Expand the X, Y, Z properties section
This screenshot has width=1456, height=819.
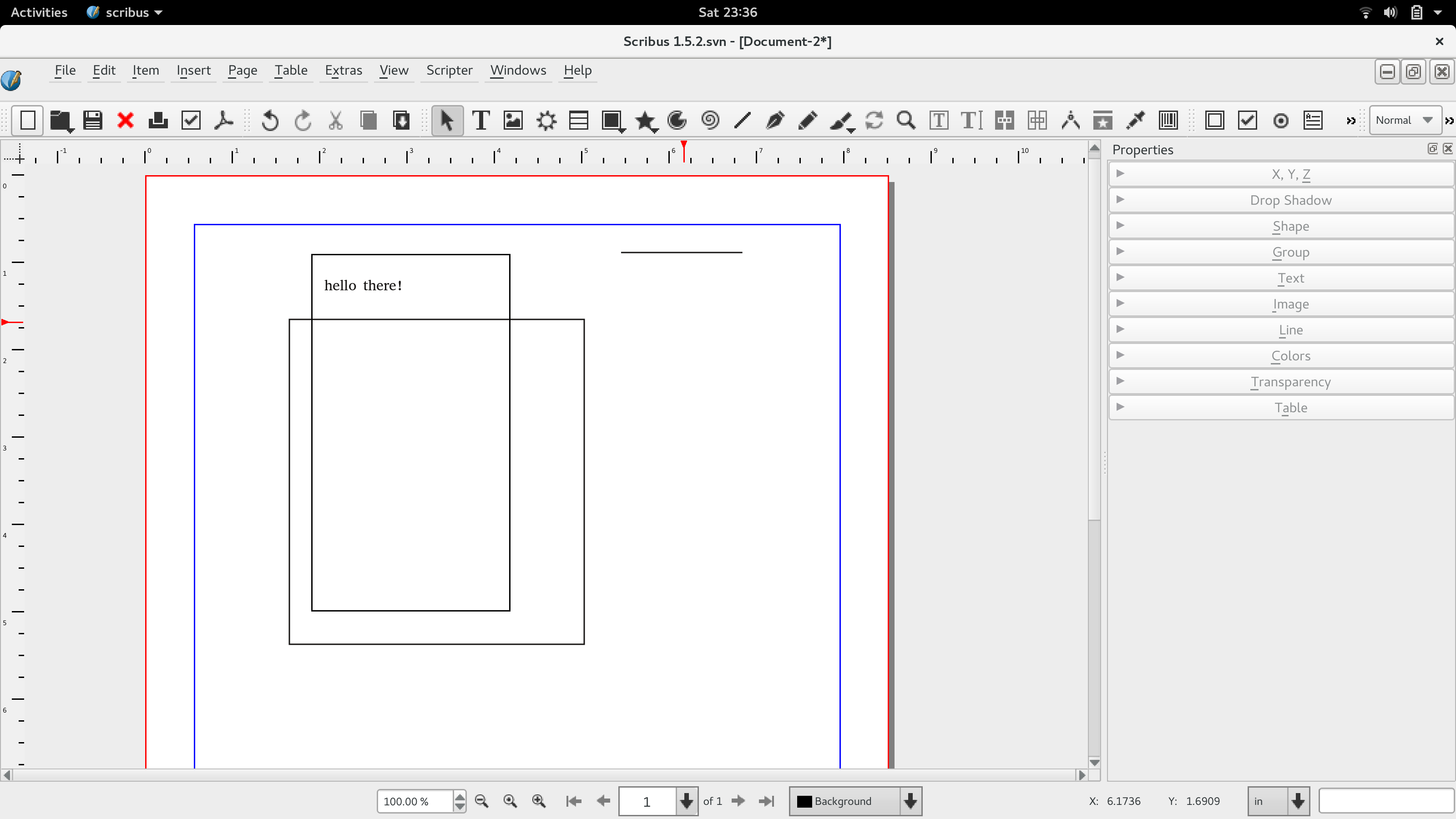[1290, 174]
